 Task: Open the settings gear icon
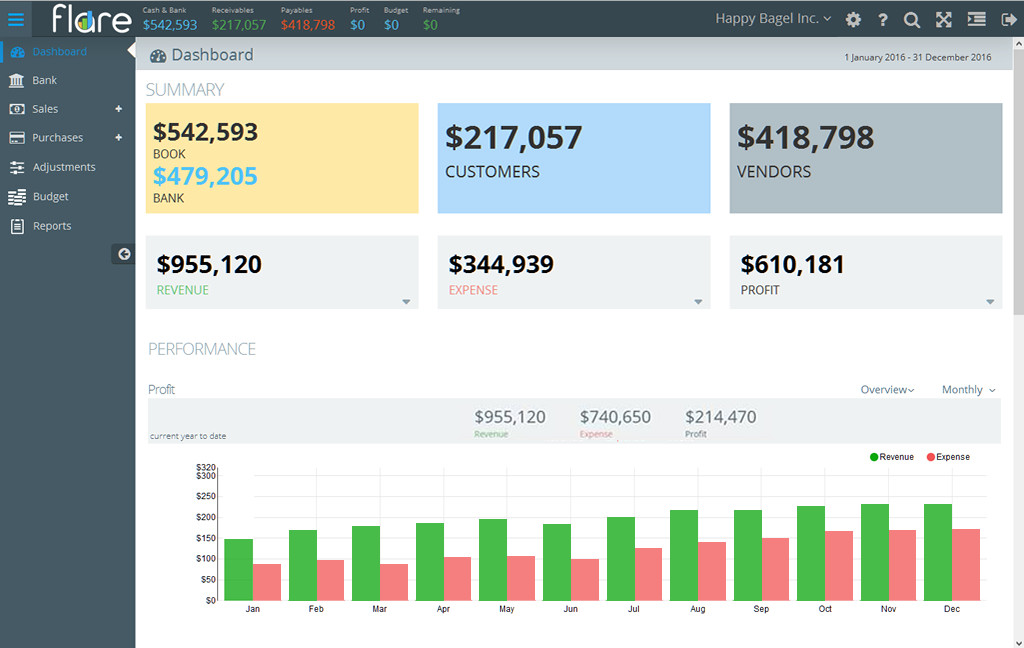point(853,20)
